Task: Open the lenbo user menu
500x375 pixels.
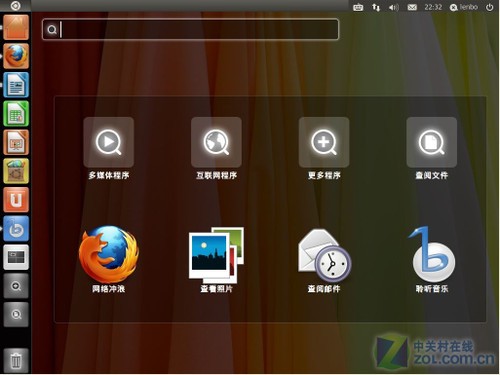Action: [464, 7]
